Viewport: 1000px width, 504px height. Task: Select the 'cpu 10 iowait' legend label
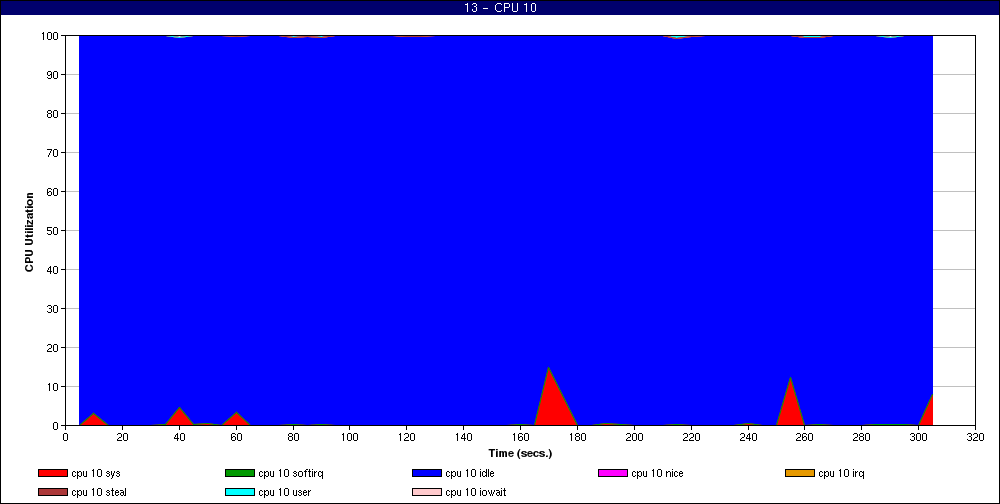(476, 493)
